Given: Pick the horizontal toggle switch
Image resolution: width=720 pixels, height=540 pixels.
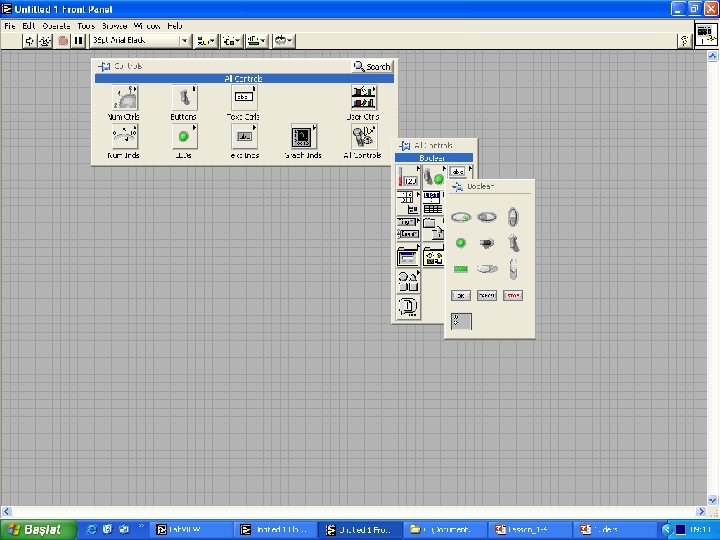Looking at the screenshot, I should coord(487,243).
